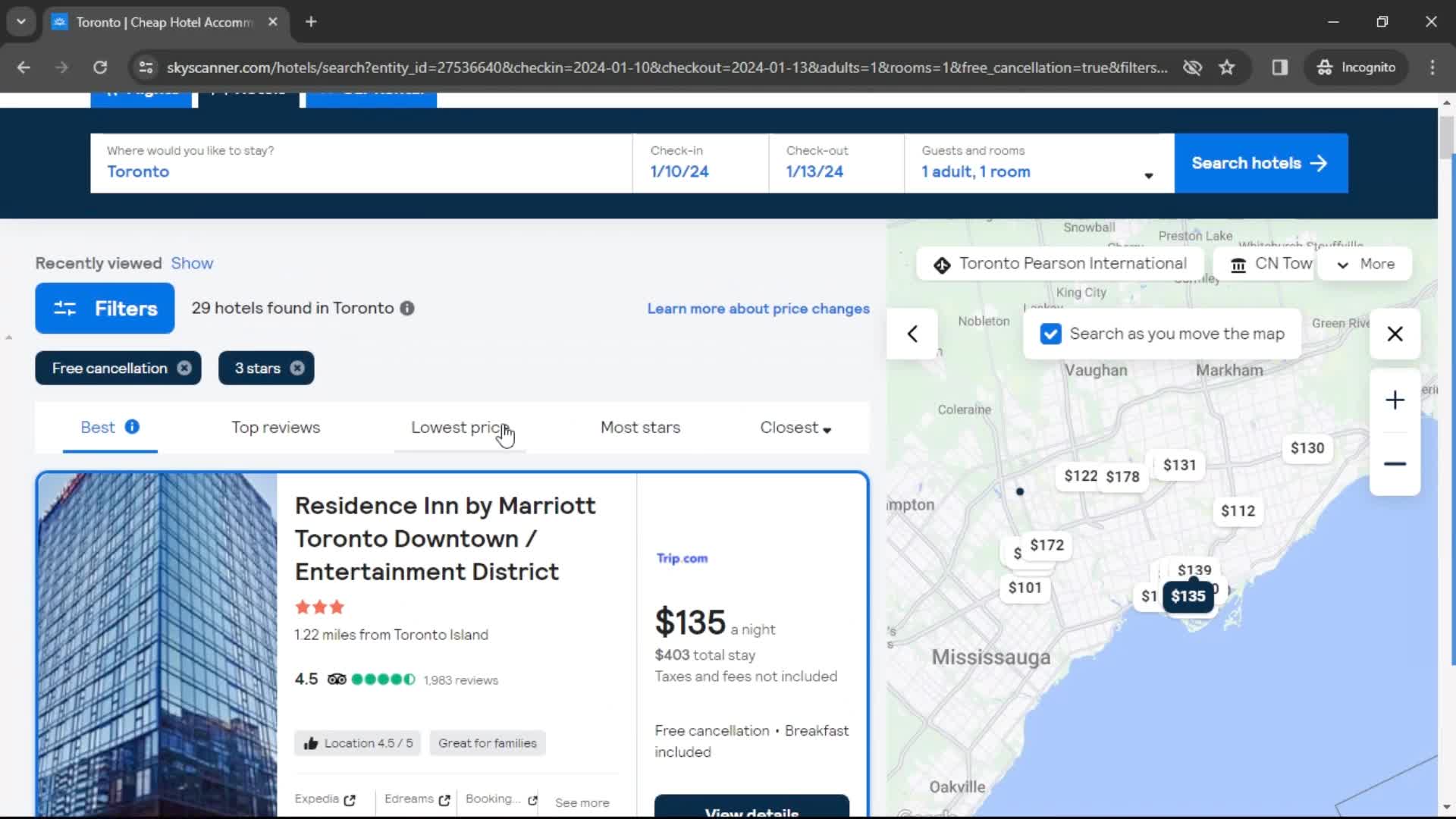This screenshot has width=1456, height=819.
Task: Click the $112 map price marker
Action: (1238, 511)
